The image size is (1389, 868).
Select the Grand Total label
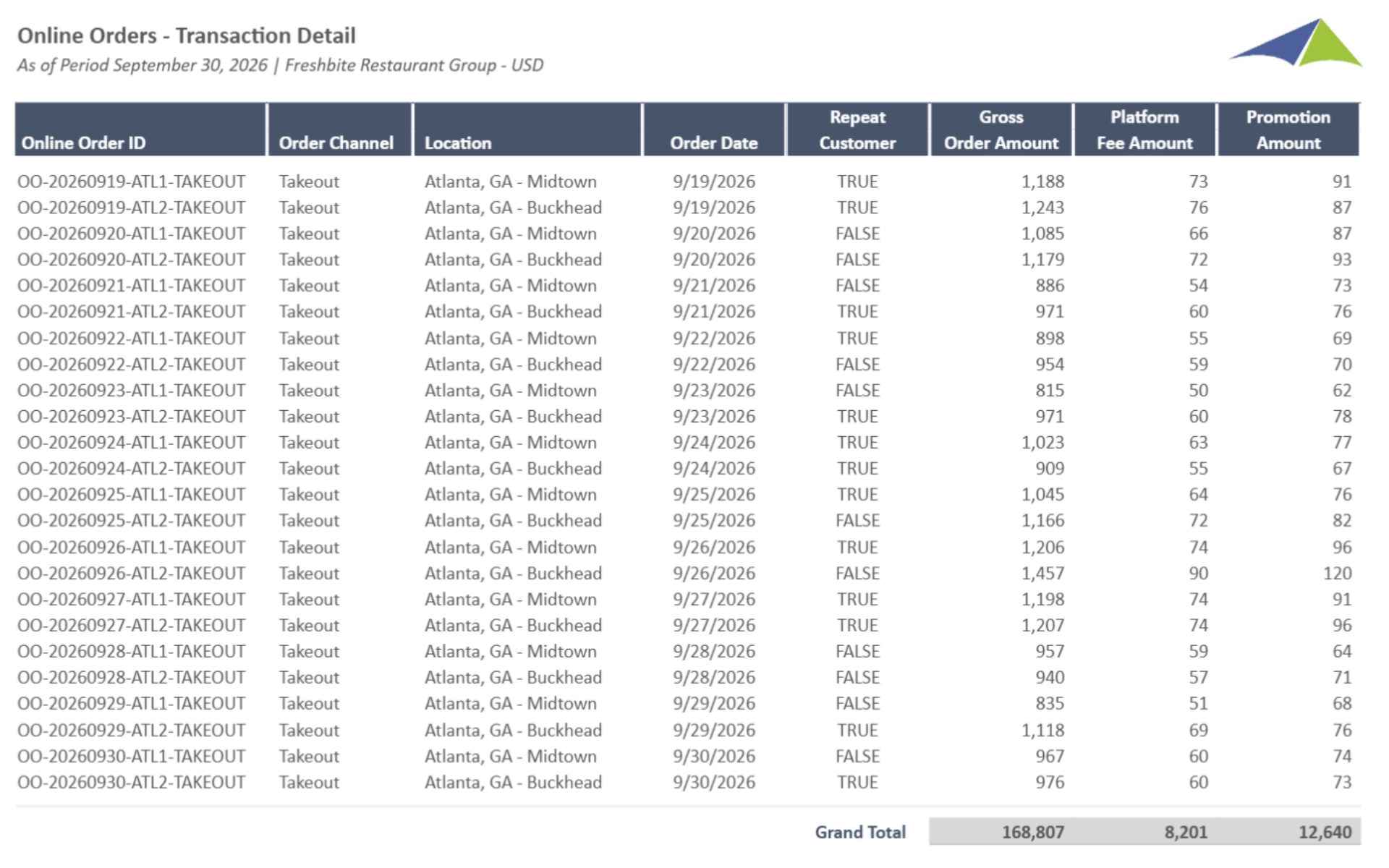tap(859, 832)
